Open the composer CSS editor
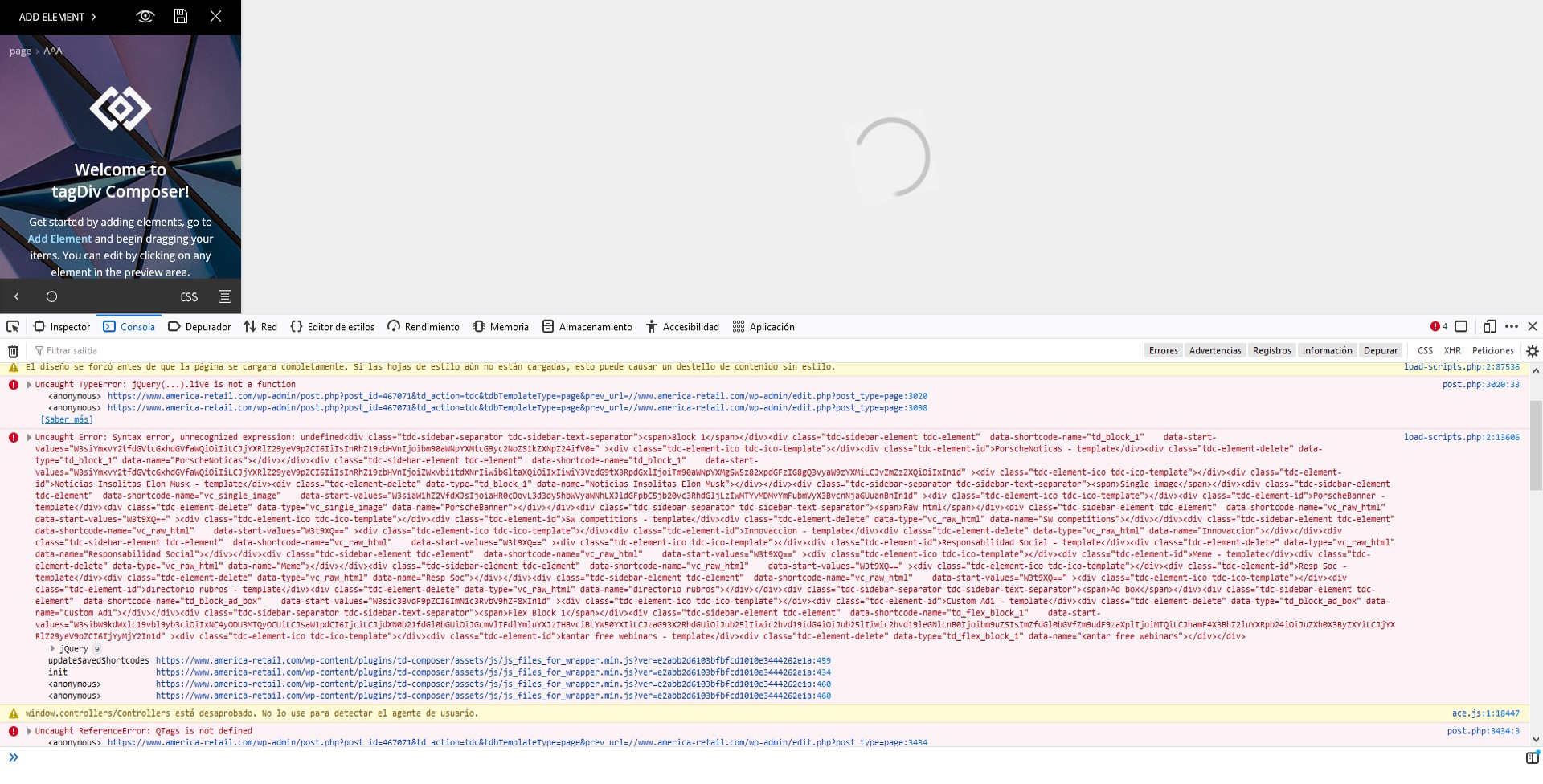This screenshot has width=1543, height=784. click(x=189, y=297)
